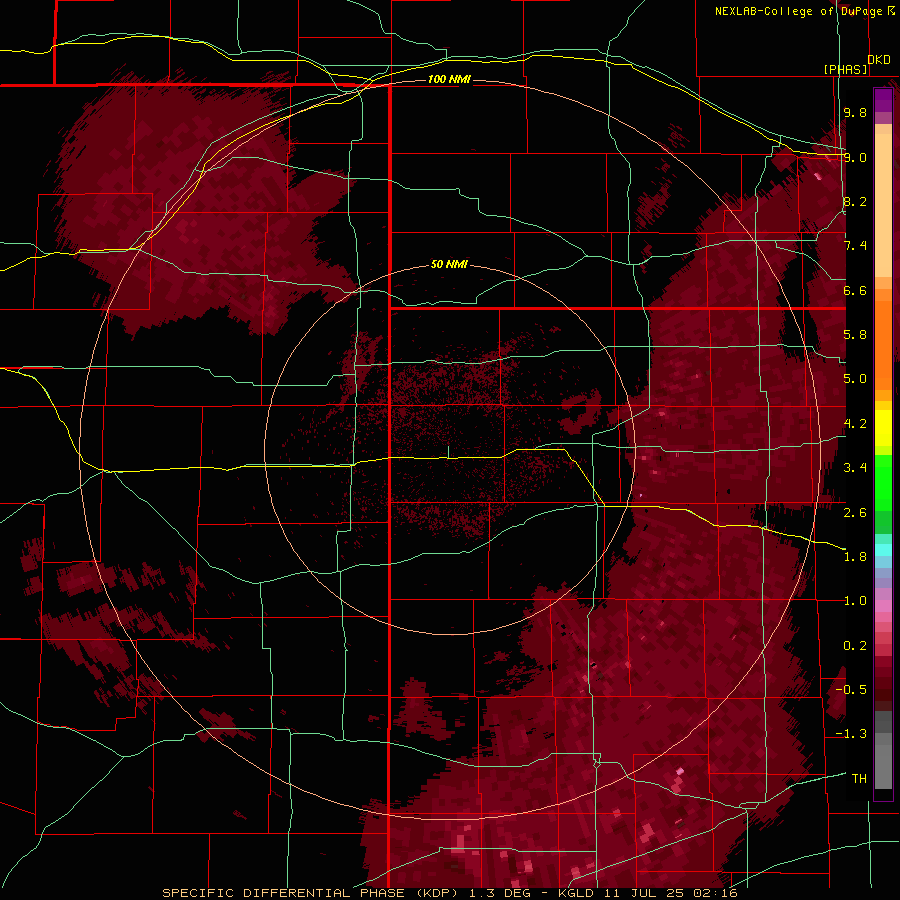Pick the purple segment atop the color bar

click(x=883, y=100)
